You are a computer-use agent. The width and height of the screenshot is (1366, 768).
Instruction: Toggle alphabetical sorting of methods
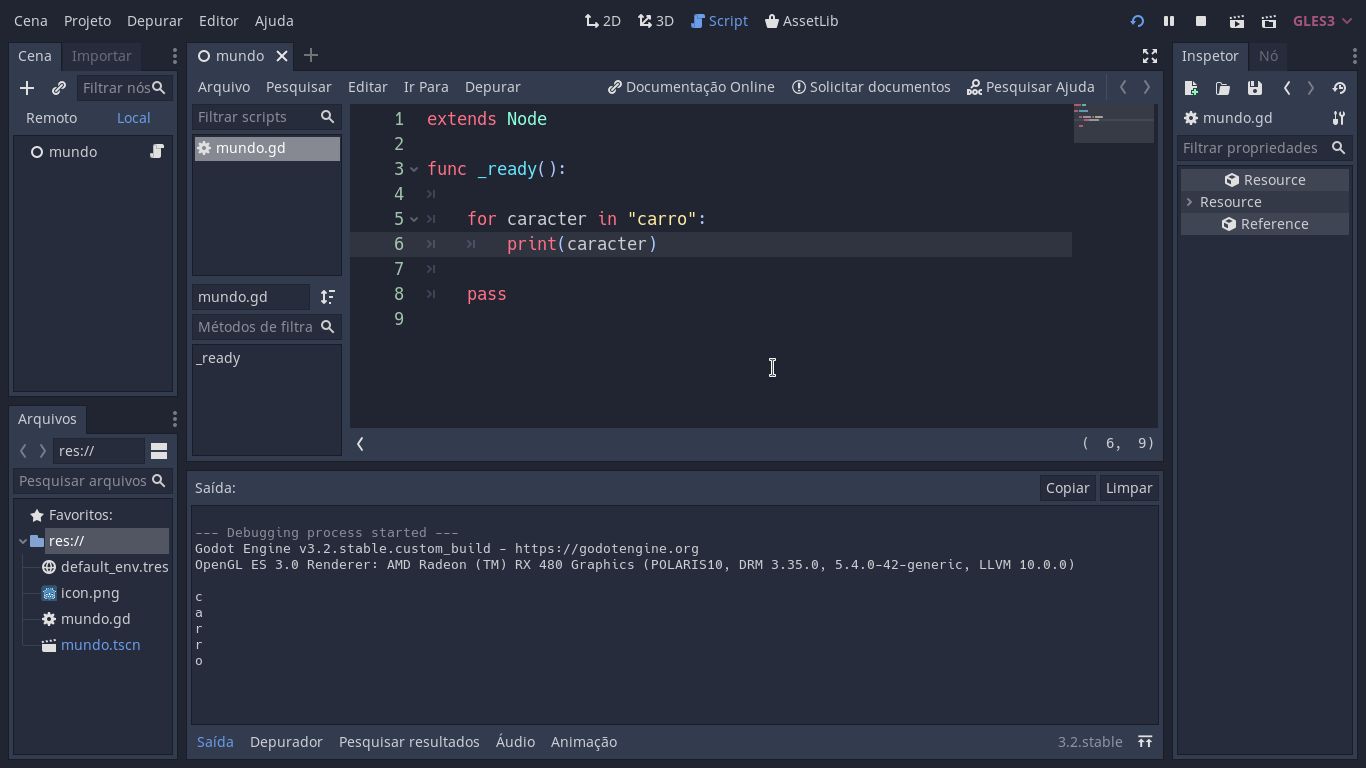(327, 297)
